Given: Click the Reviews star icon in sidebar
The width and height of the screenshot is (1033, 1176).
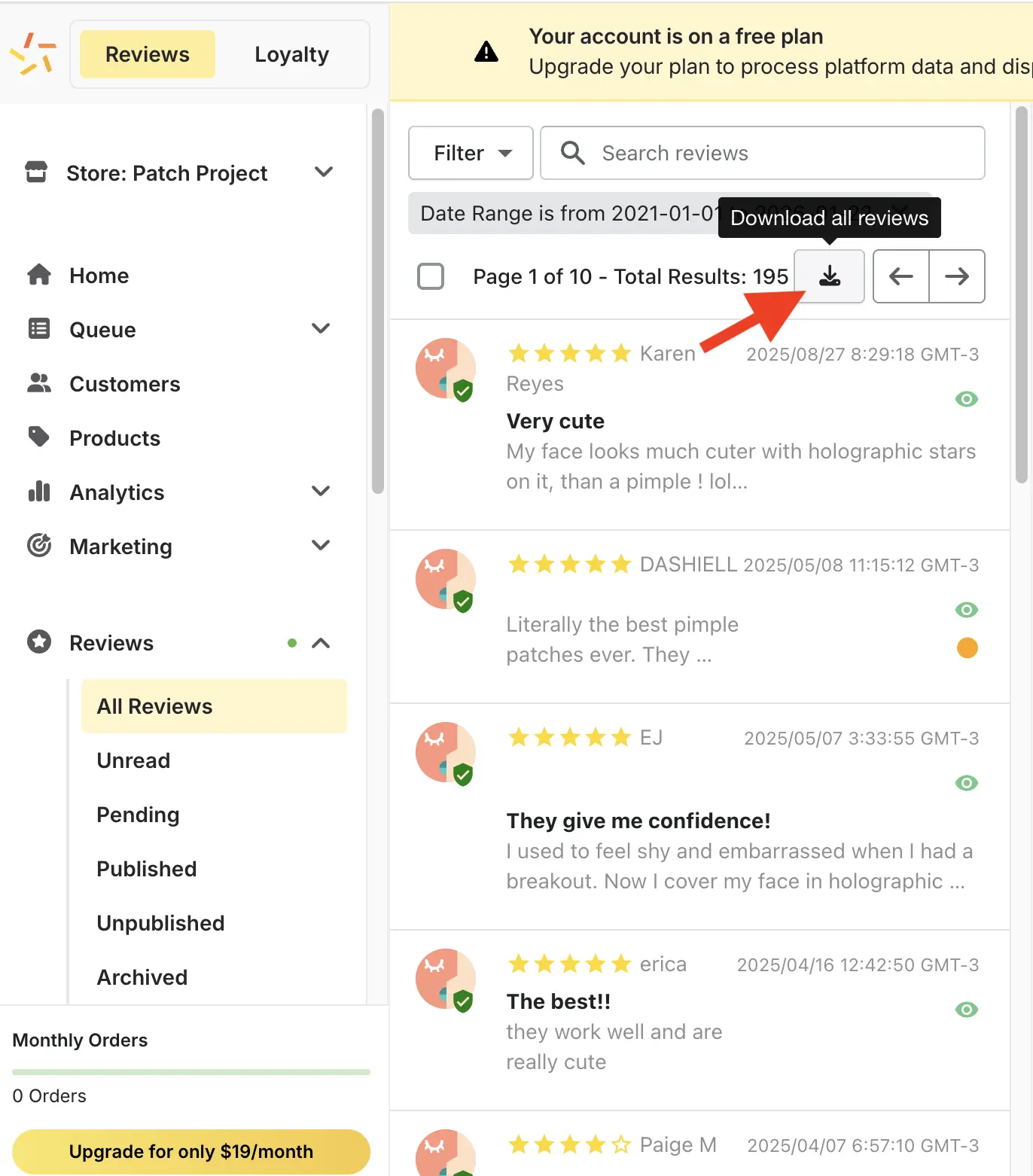Looking at the screenshot, I should (39, 642).
